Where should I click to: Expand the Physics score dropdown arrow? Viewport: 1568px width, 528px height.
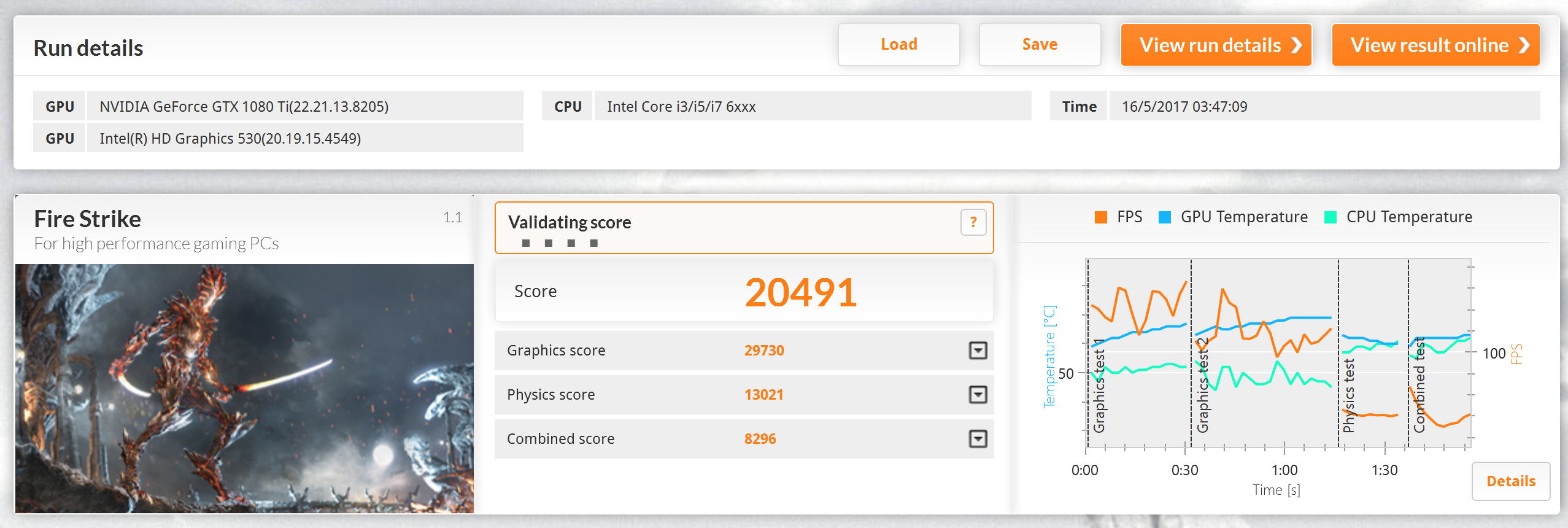(978, 395)
